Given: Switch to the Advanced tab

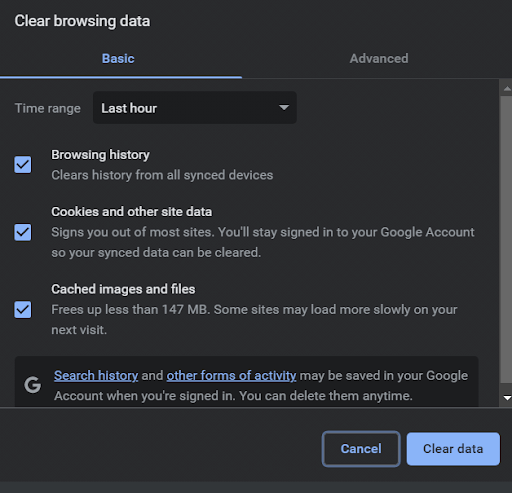Looking at the screenshot, I should coord(379,59).
